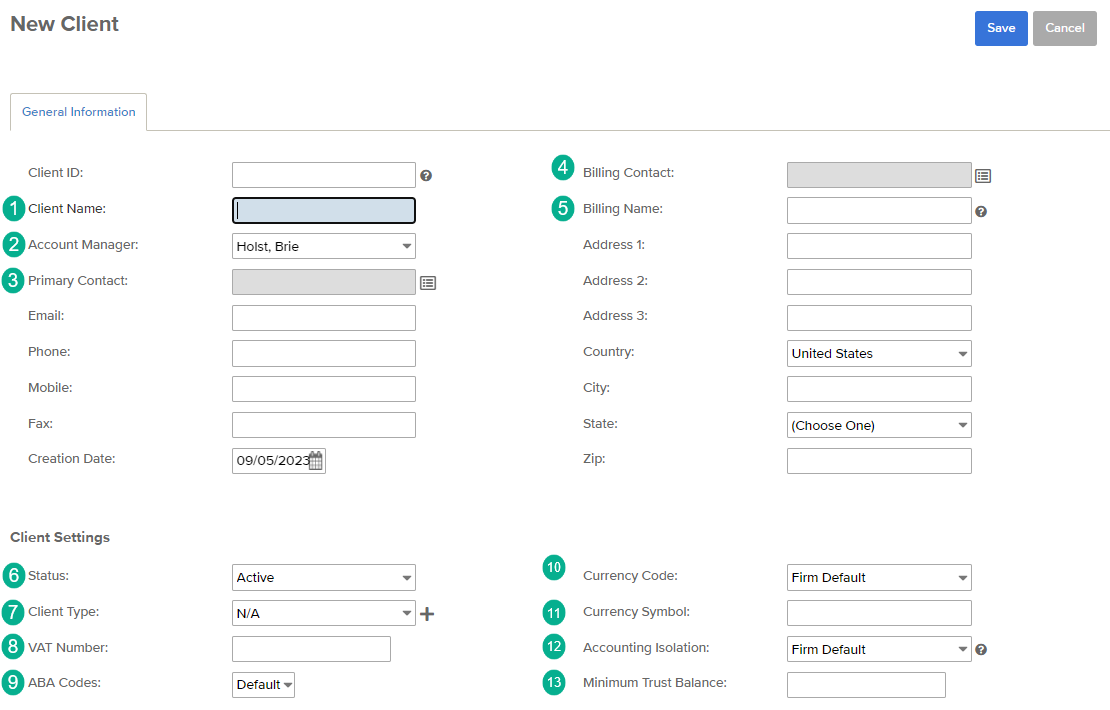Add a new Client Type with plus icon
This screenshot has width=1110, height=710.
[x=427, y=614]
